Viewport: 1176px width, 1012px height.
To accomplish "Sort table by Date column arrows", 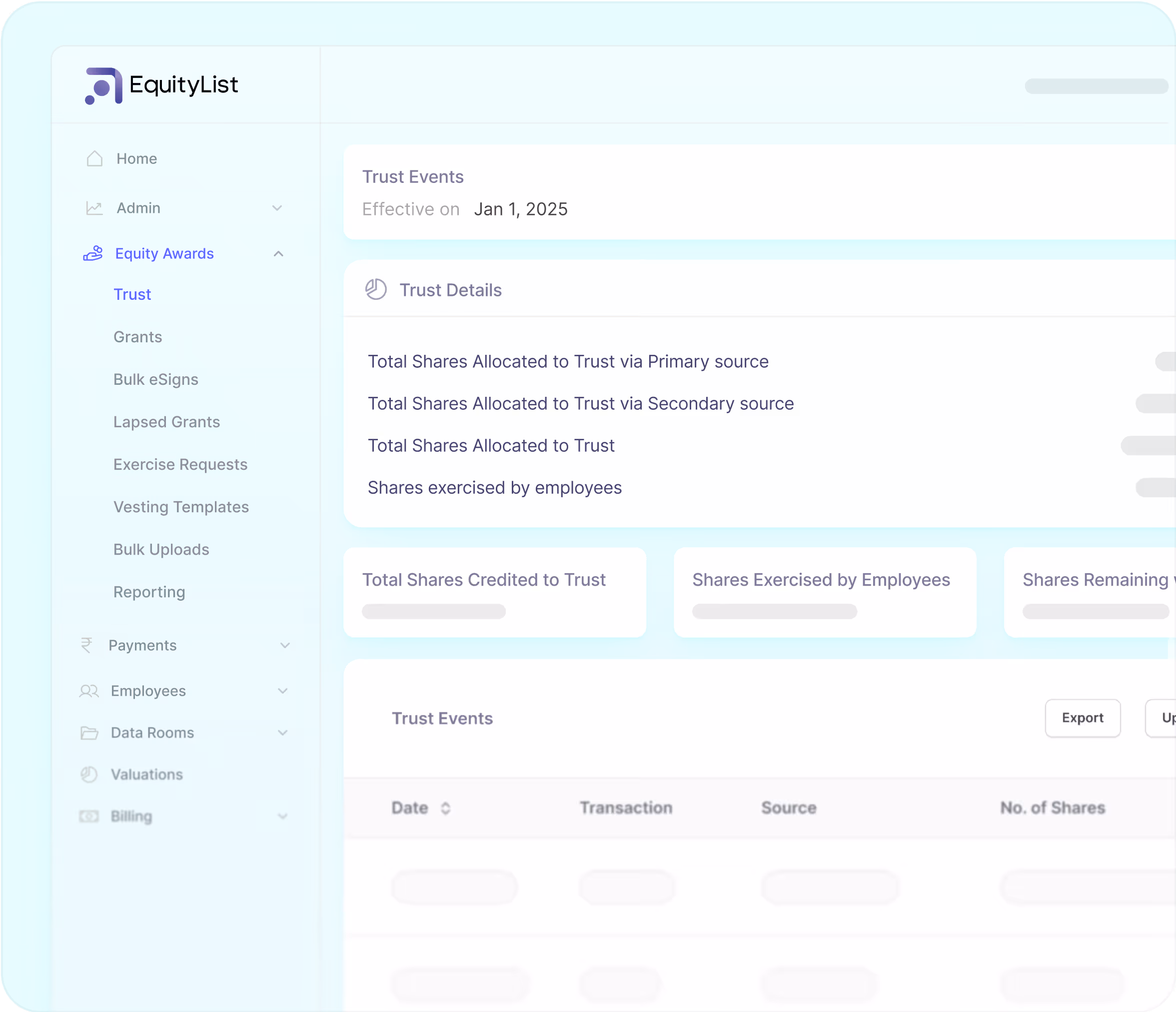I will point(445,808).
